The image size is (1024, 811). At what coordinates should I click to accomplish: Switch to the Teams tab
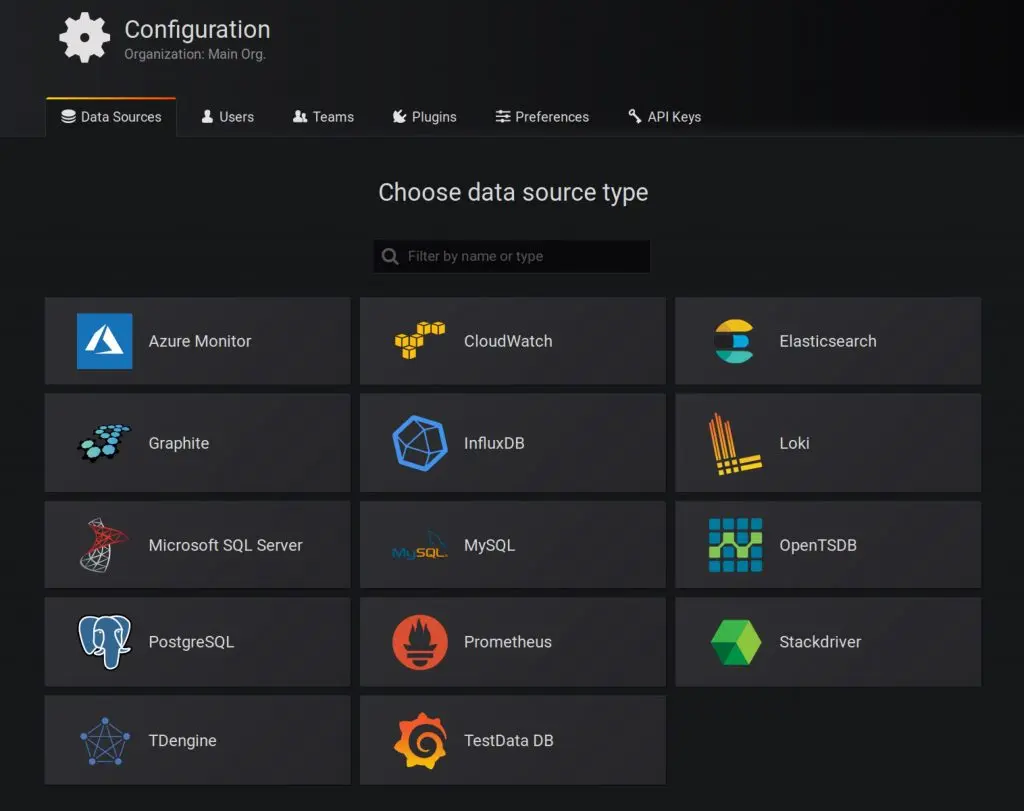coord(323,117)
